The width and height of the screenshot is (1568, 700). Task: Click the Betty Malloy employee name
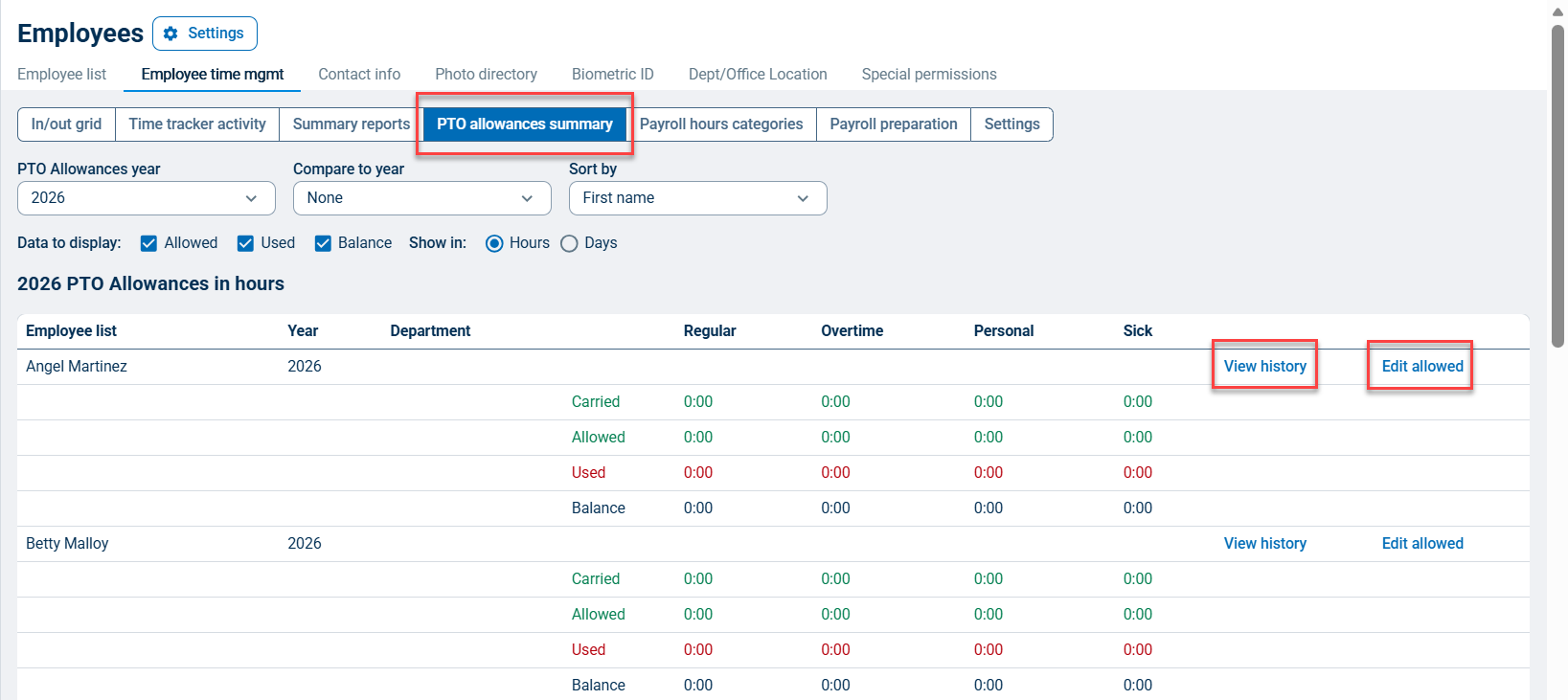click(x=67, y=543)
